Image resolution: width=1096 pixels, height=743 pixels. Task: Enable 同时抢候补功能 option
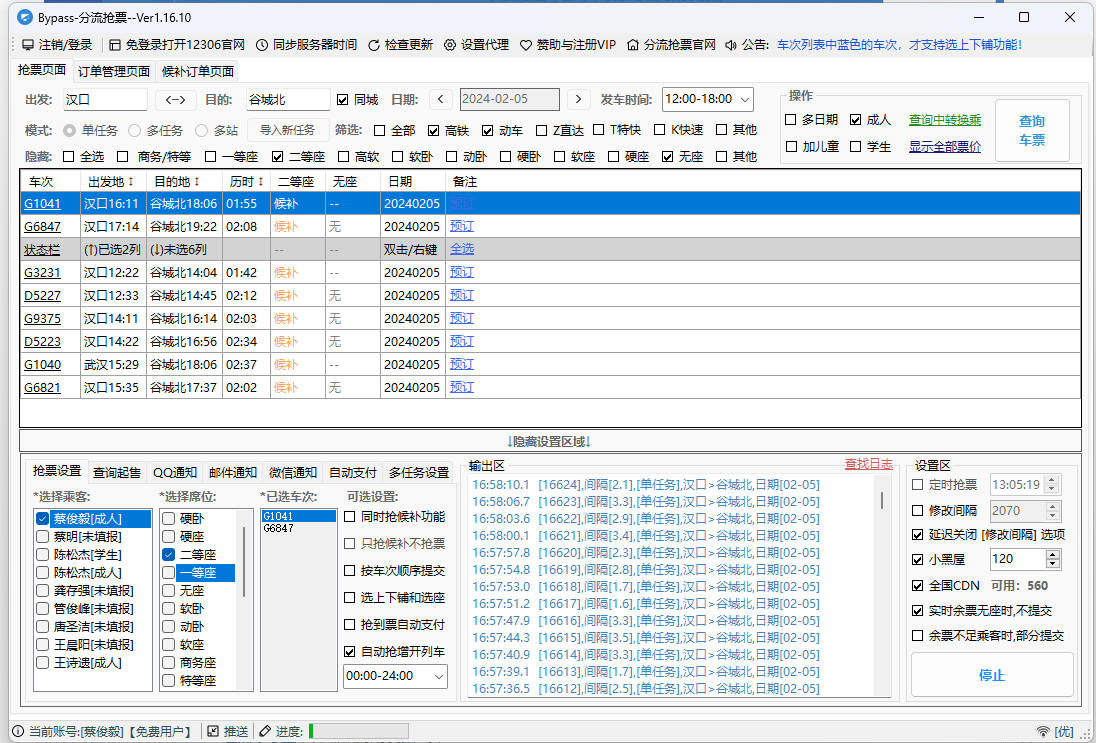click(x=349, y=517)
